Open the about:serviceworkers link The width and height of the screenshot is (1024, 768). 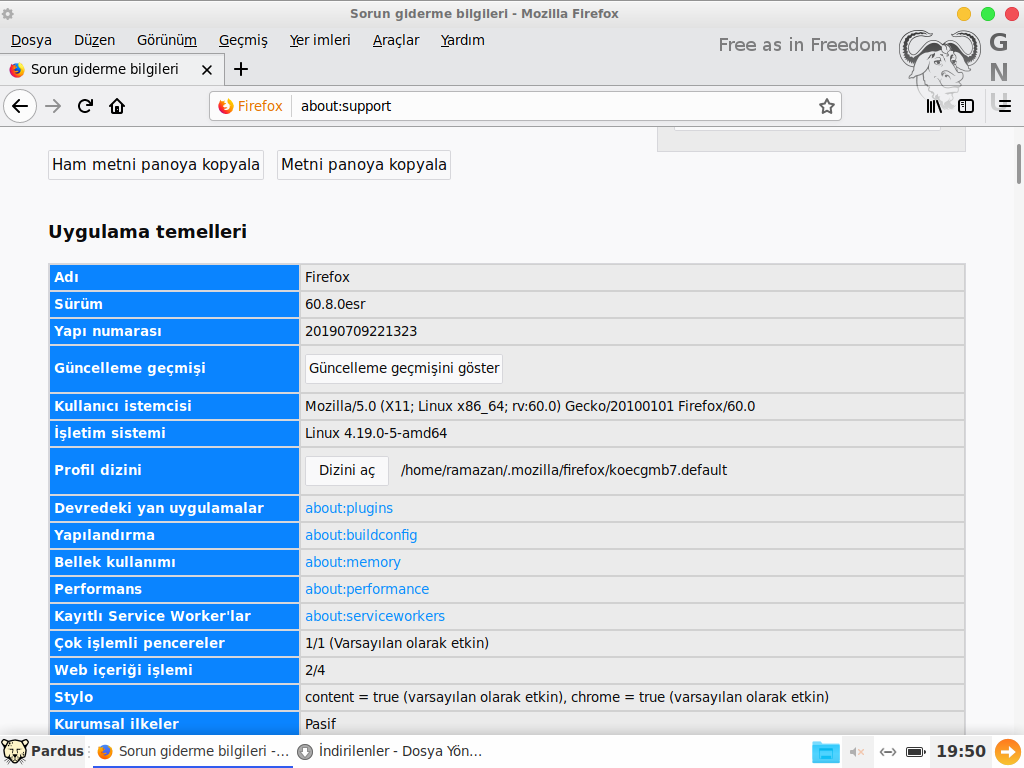point(375,616)
